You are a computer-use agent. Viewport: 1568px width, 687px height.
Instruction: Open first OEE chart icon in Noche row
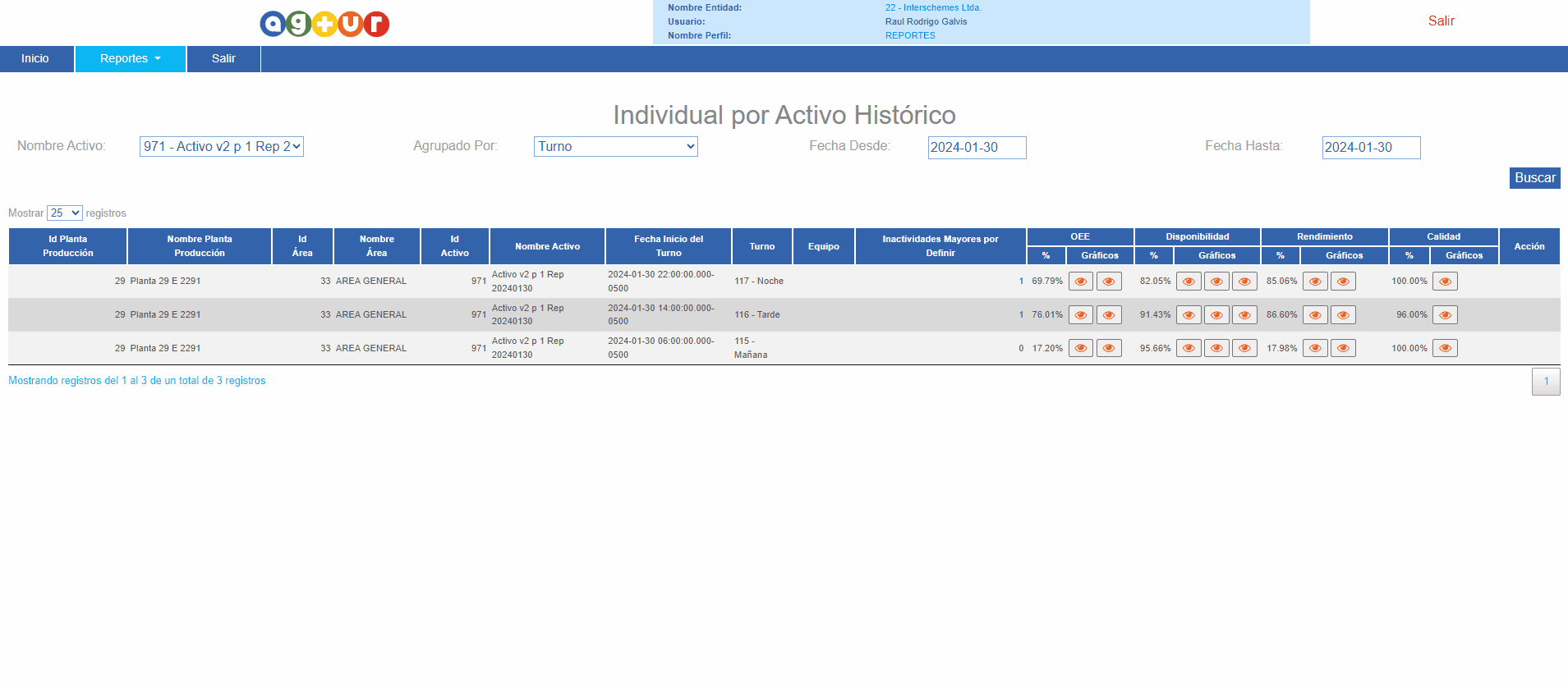pos(1080,282)
